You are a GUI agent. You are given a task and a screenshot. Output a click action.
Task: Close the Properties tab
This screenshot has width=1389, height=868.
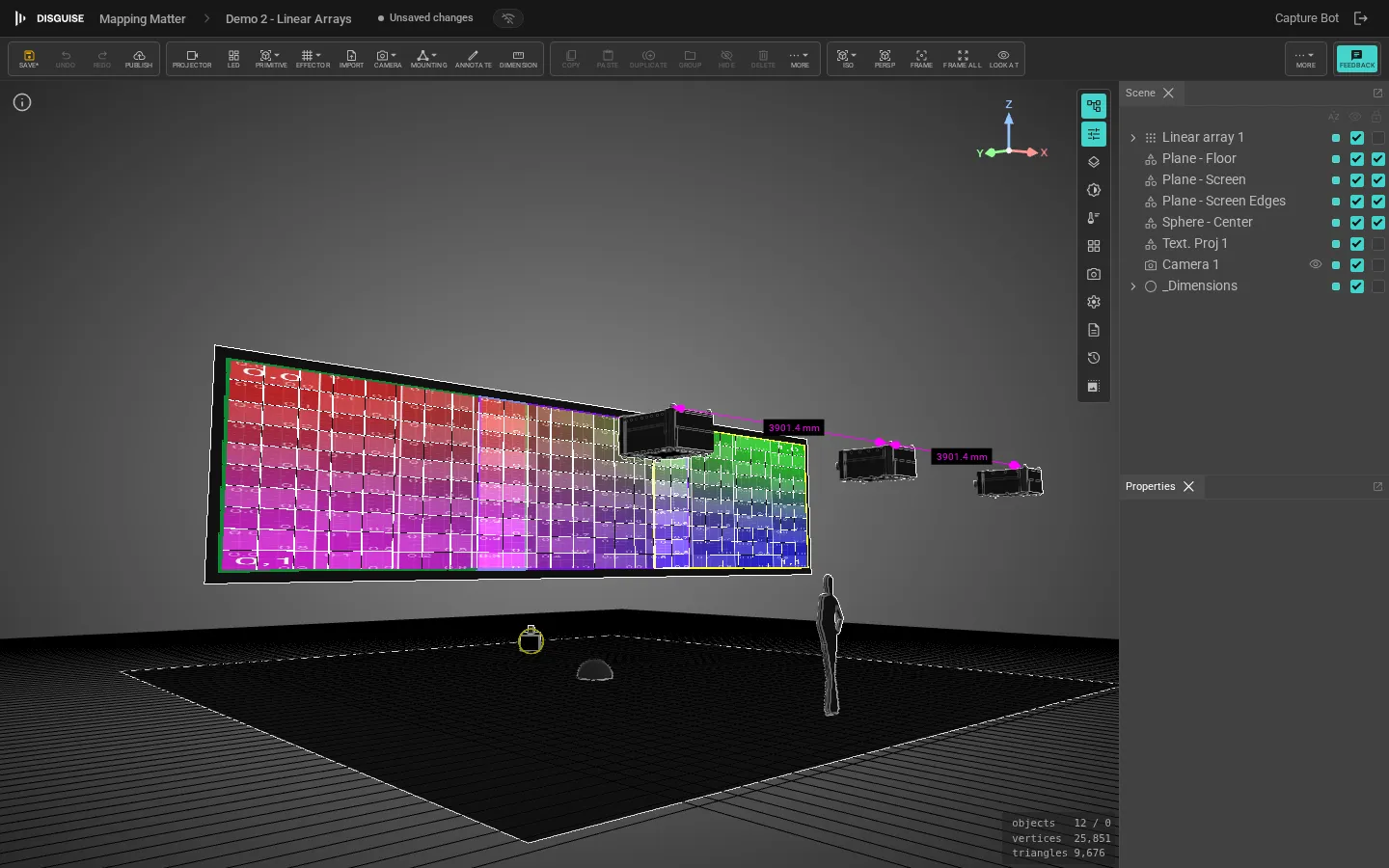[1188, 487]
